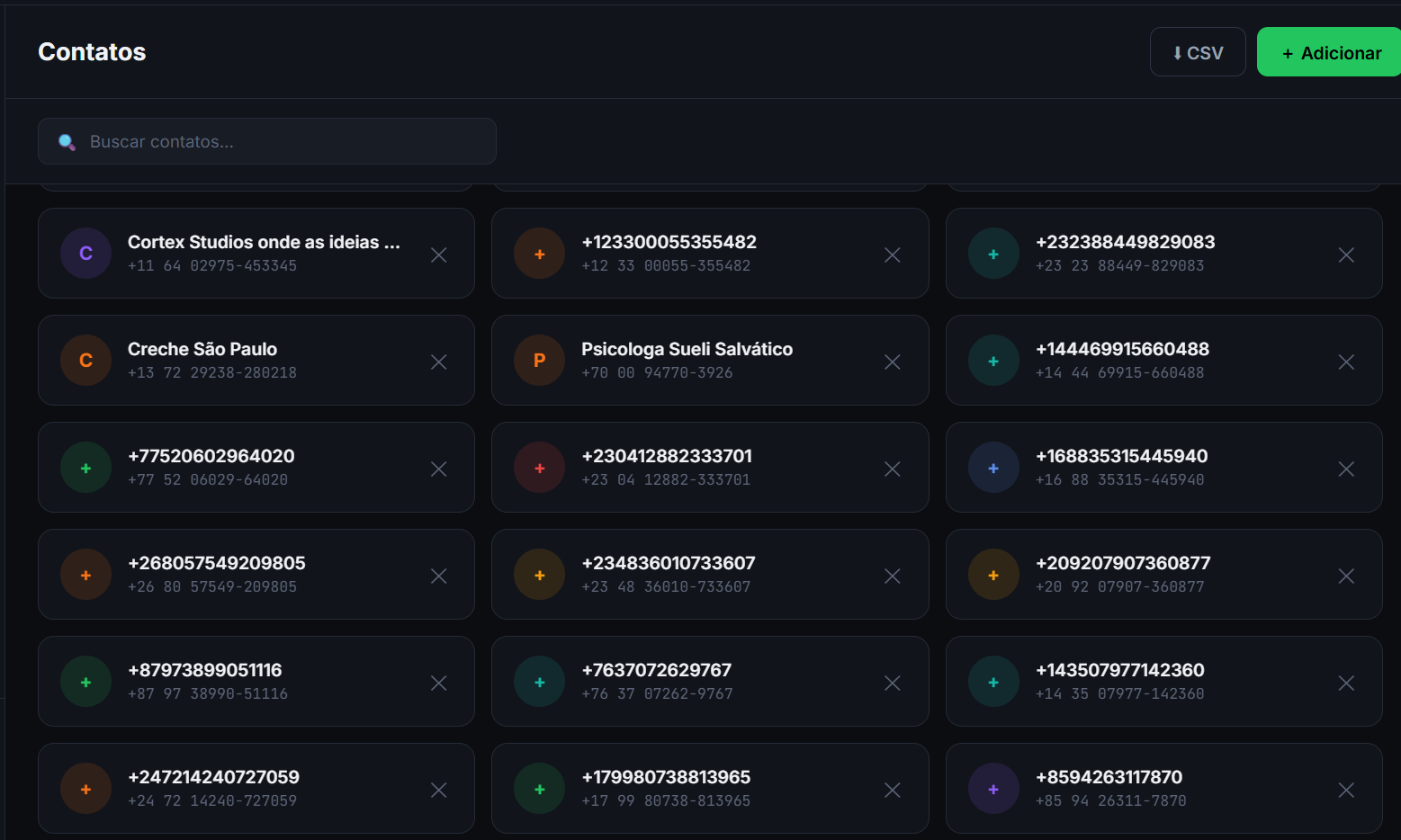Screen dimensions: 1401x840
Task: Remove contact +179980738813965
Action: tap(893, 790)
